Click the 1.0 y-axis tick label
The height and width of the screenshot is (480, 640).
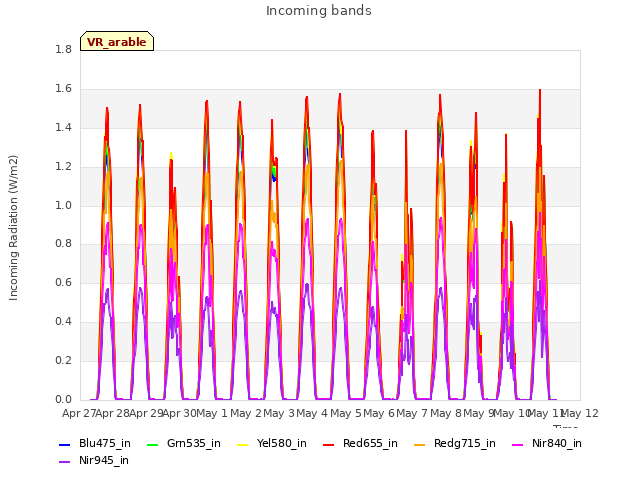[63, 205]
